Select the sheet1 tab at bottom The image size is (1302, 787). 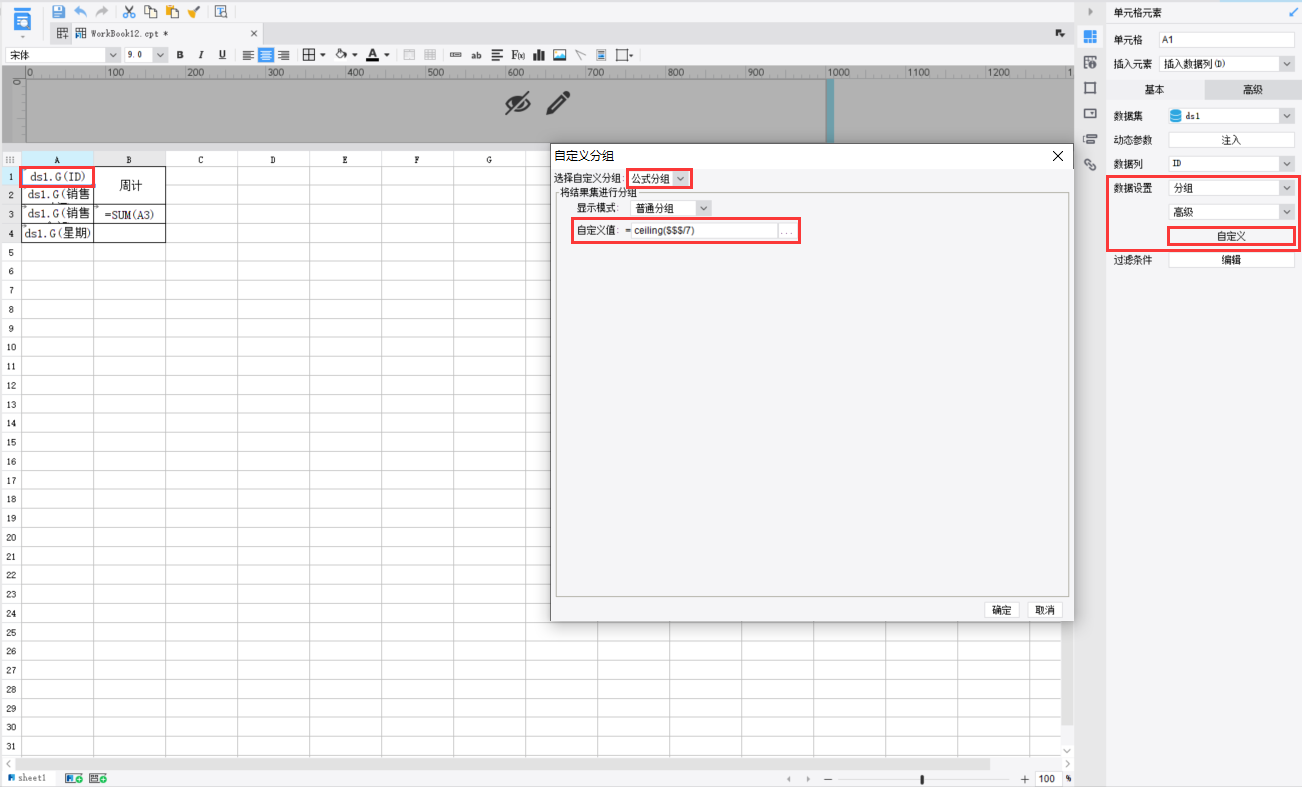pyautogui.click(x=27, y=778)
